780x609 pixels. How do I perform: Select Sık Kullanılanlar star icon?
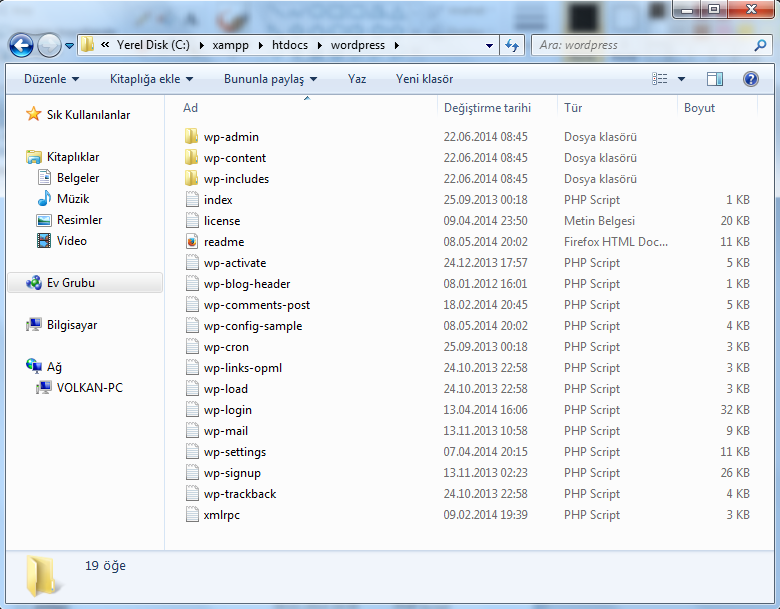coord(33,114)
